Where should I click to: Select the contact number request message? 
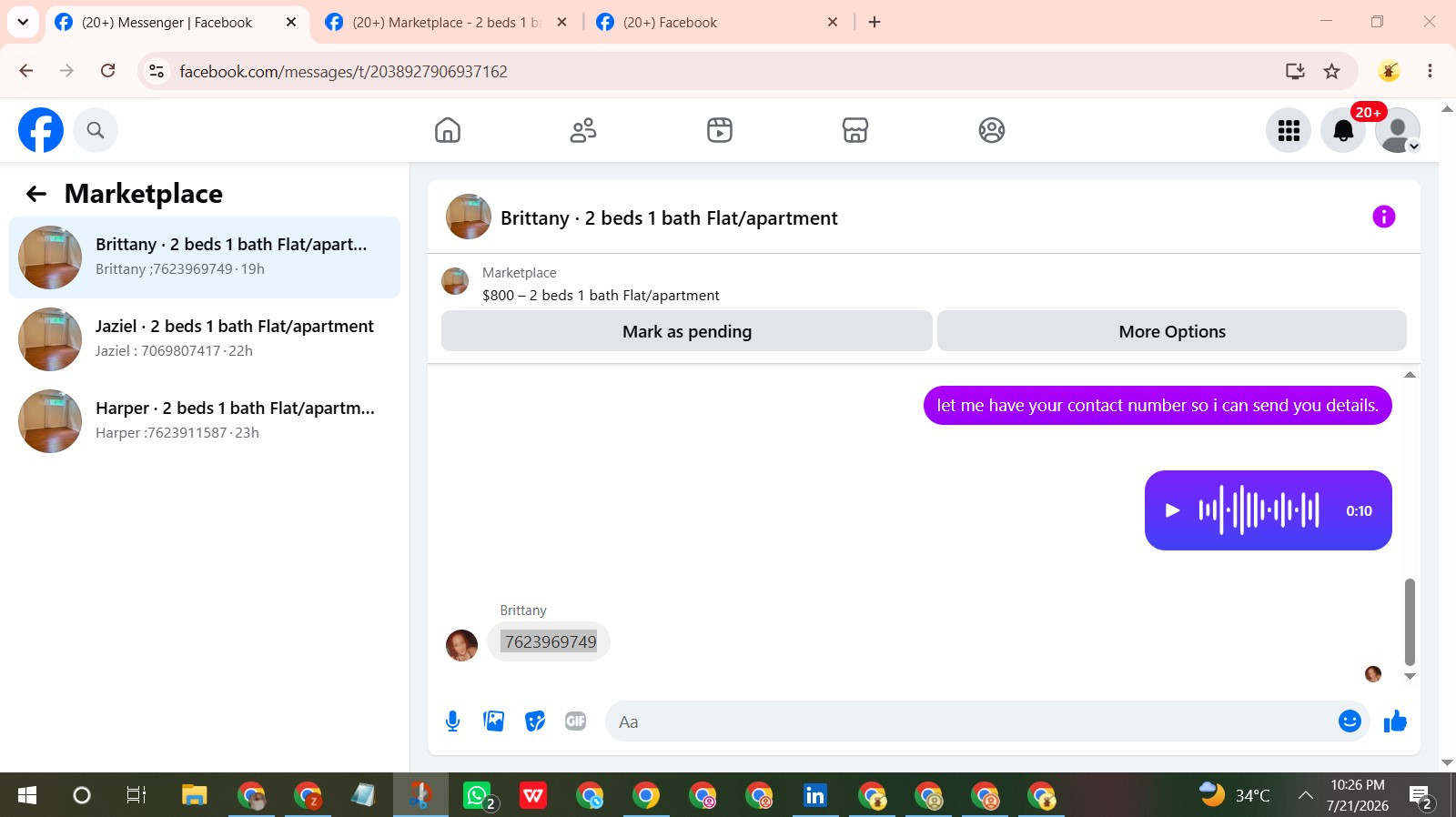click(1158, 406)
